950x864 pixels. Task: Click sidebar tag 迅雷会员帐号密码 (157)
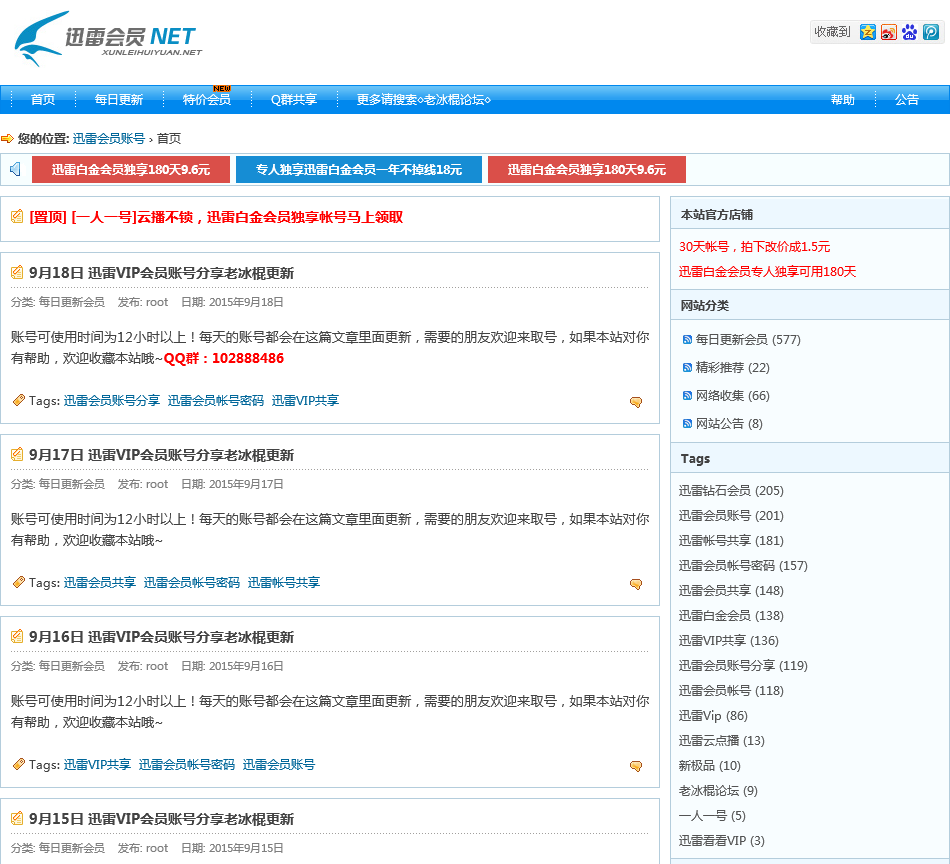pos(743,565)
